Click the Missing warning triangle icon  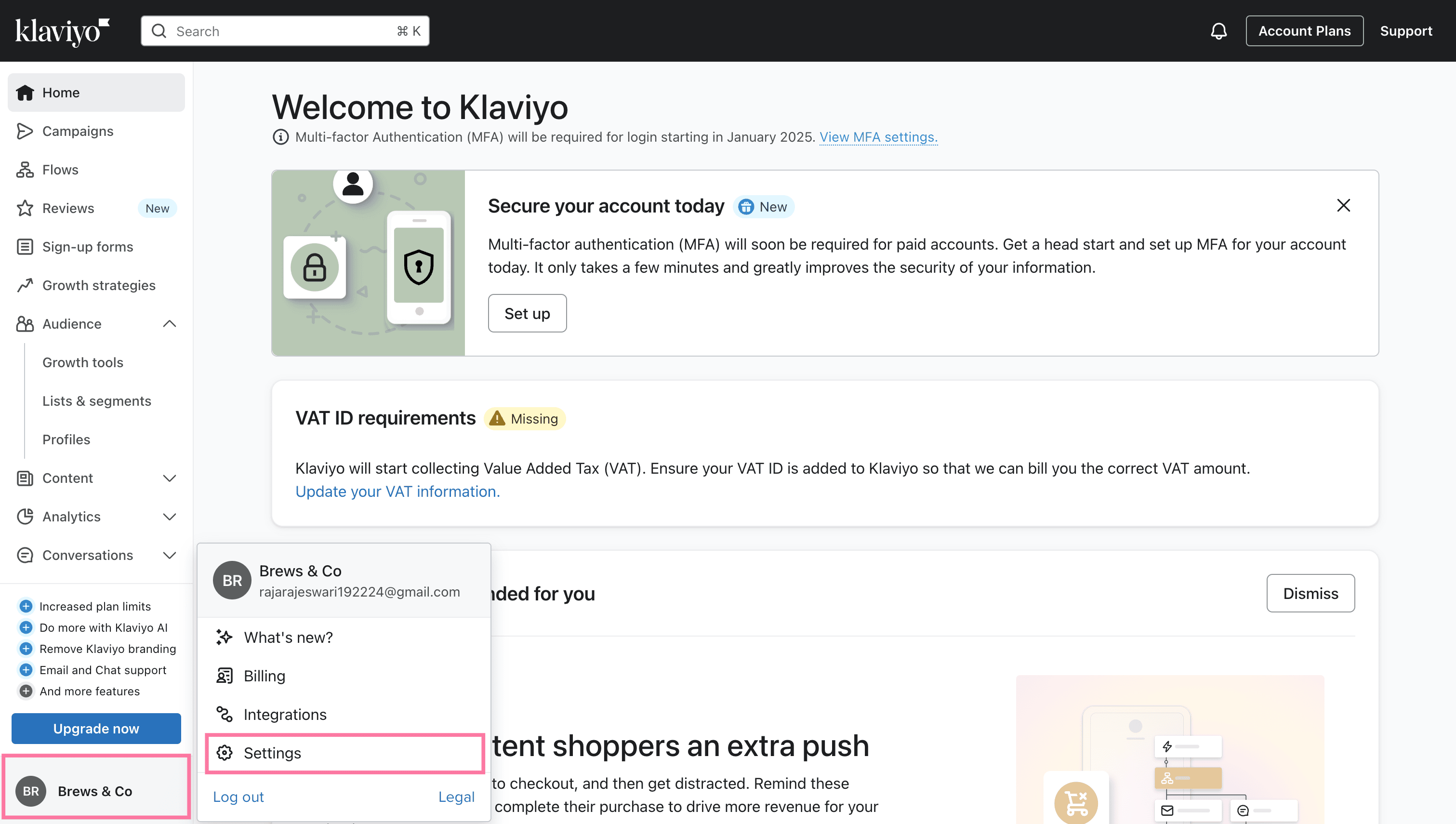497,418
